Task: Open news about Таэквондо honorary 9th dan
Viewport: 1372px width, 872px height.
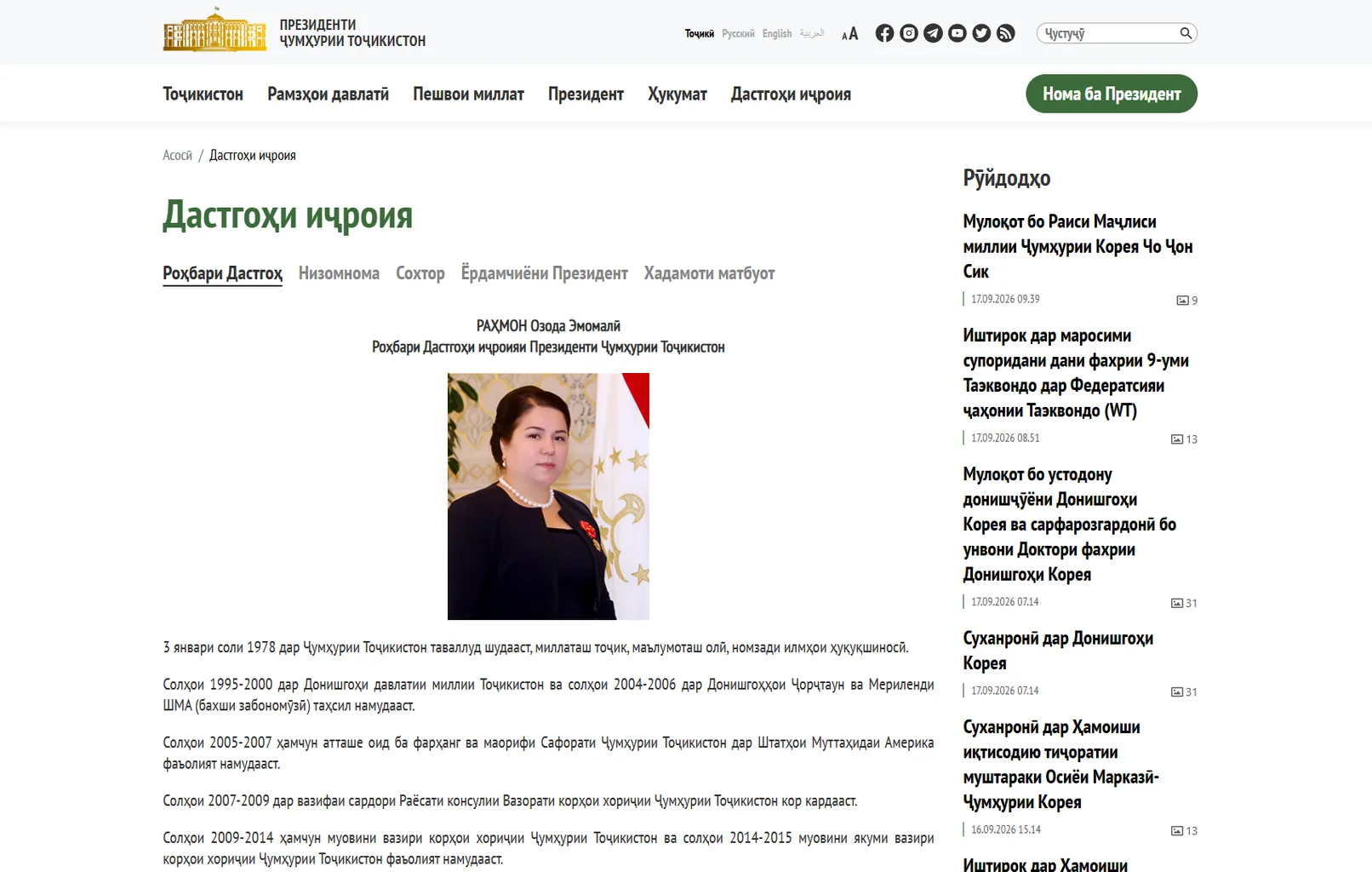Action: point(1076,373)
